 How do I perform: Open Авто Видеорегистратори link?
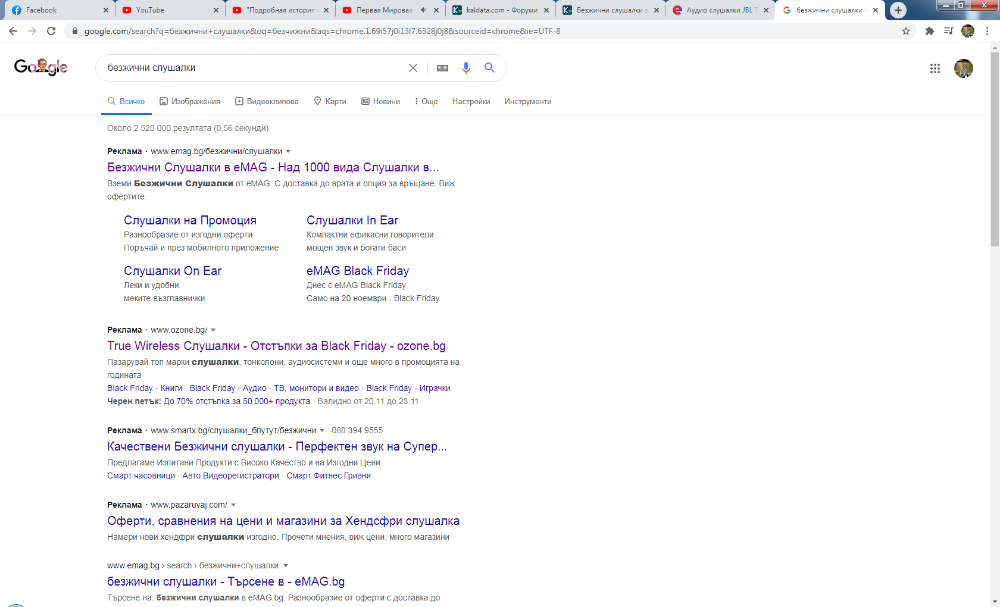click(231, 476)
